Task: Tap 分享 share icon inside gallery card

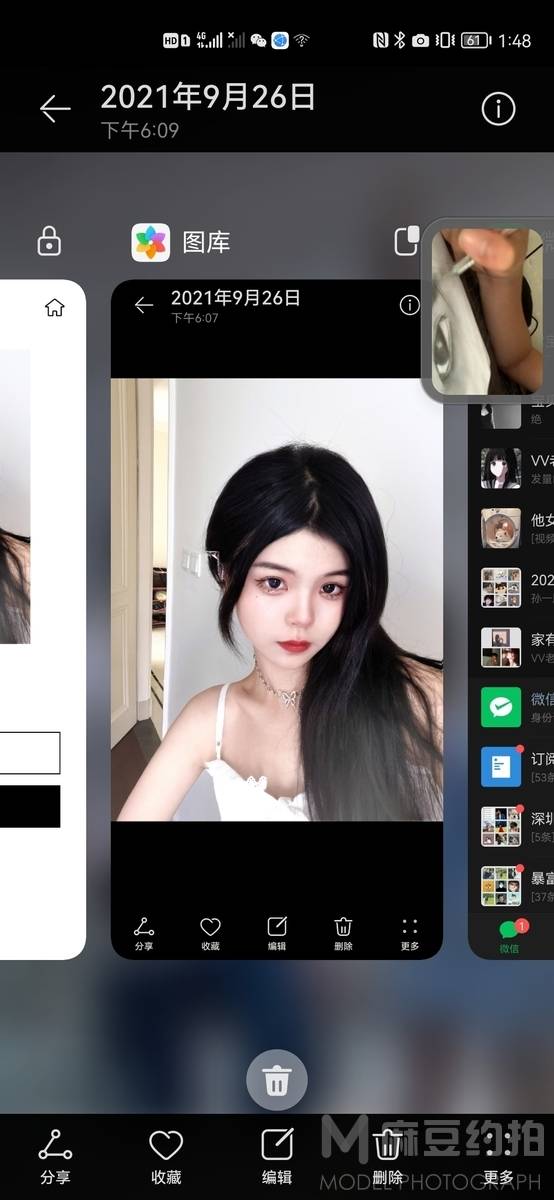Action: (144, 934)
